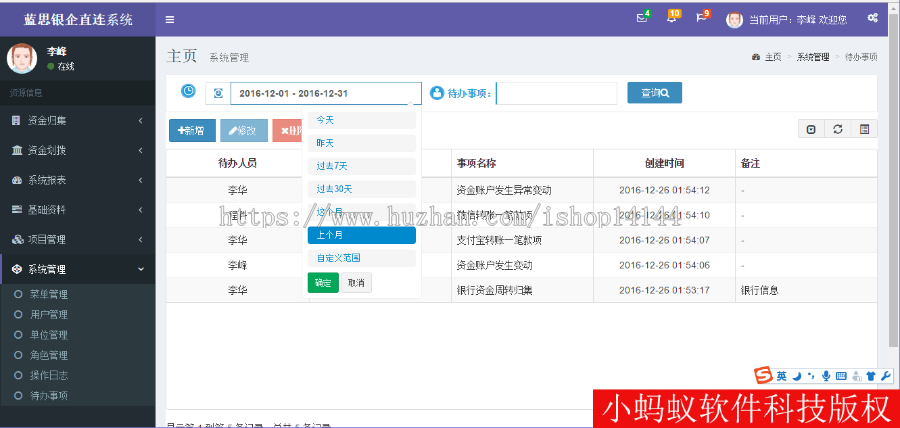Click the 系统报表 dashboard icon in sidebar

tap(17, 180)
